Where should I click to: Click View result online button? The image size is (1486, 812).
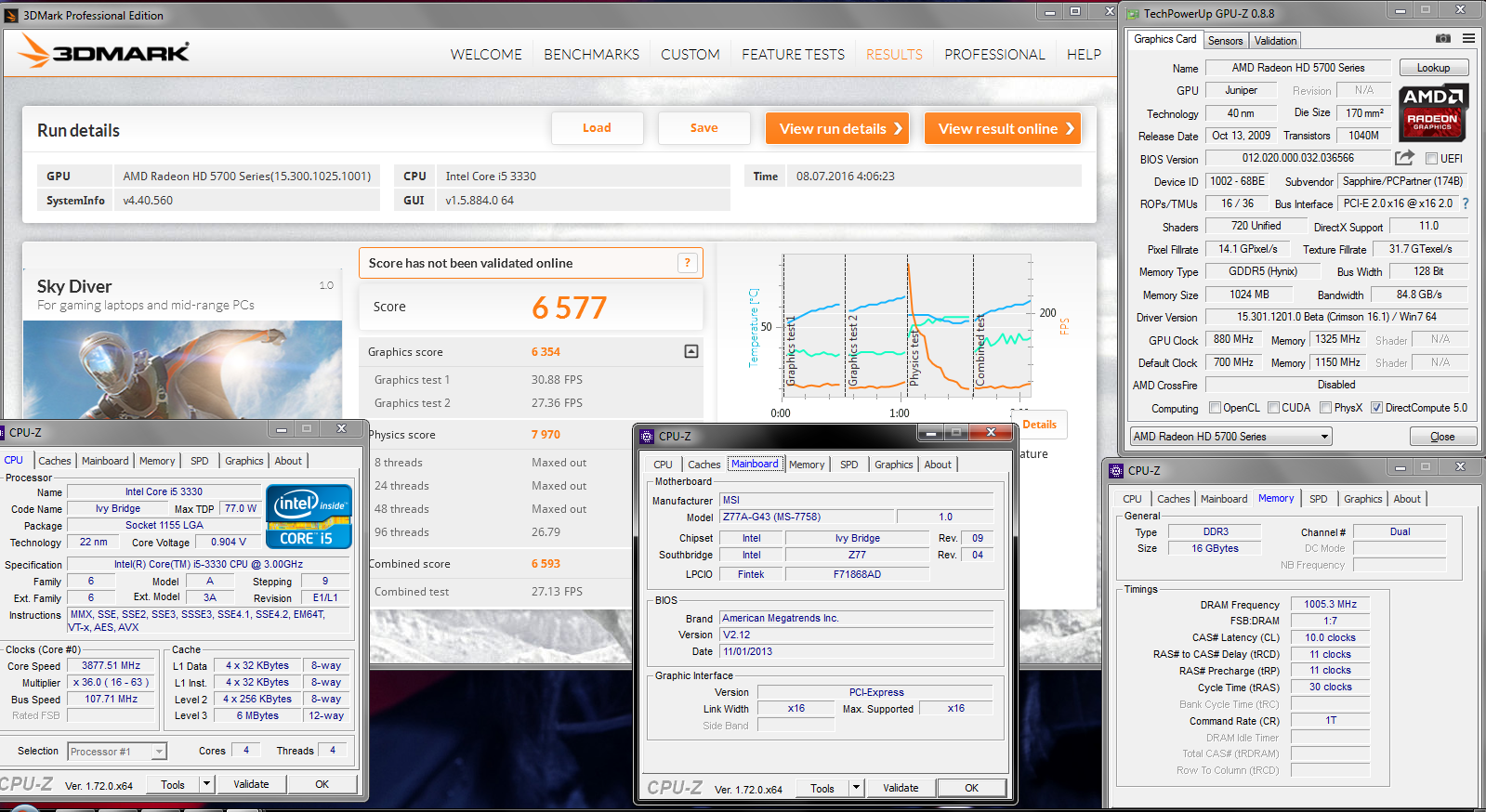[x=1002, y=128]
